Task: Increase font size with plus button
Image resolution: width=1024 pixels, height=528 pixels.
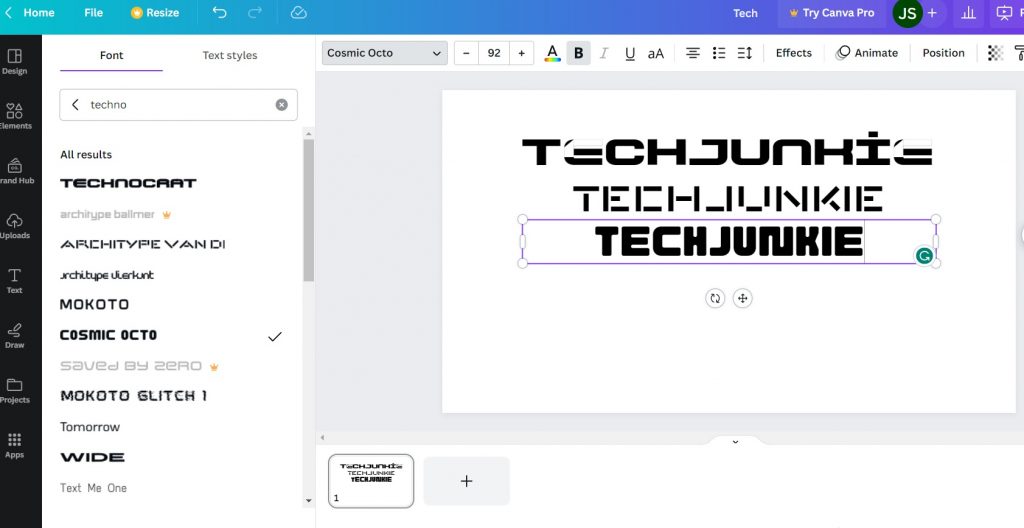Action: coord(521,53)
